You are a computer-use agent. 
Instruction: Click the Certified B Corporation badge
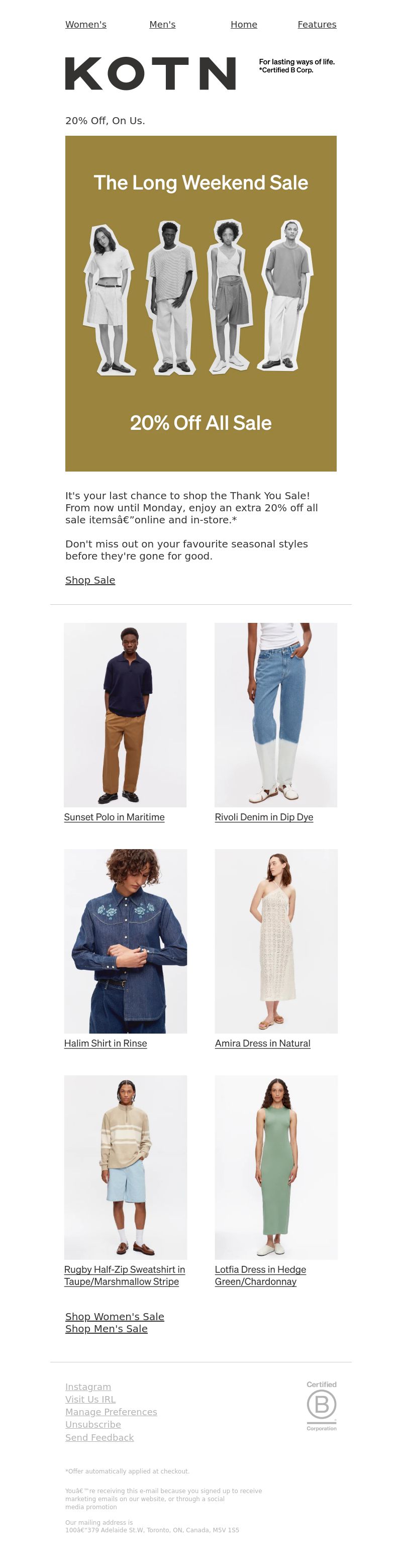(321, 1406)
